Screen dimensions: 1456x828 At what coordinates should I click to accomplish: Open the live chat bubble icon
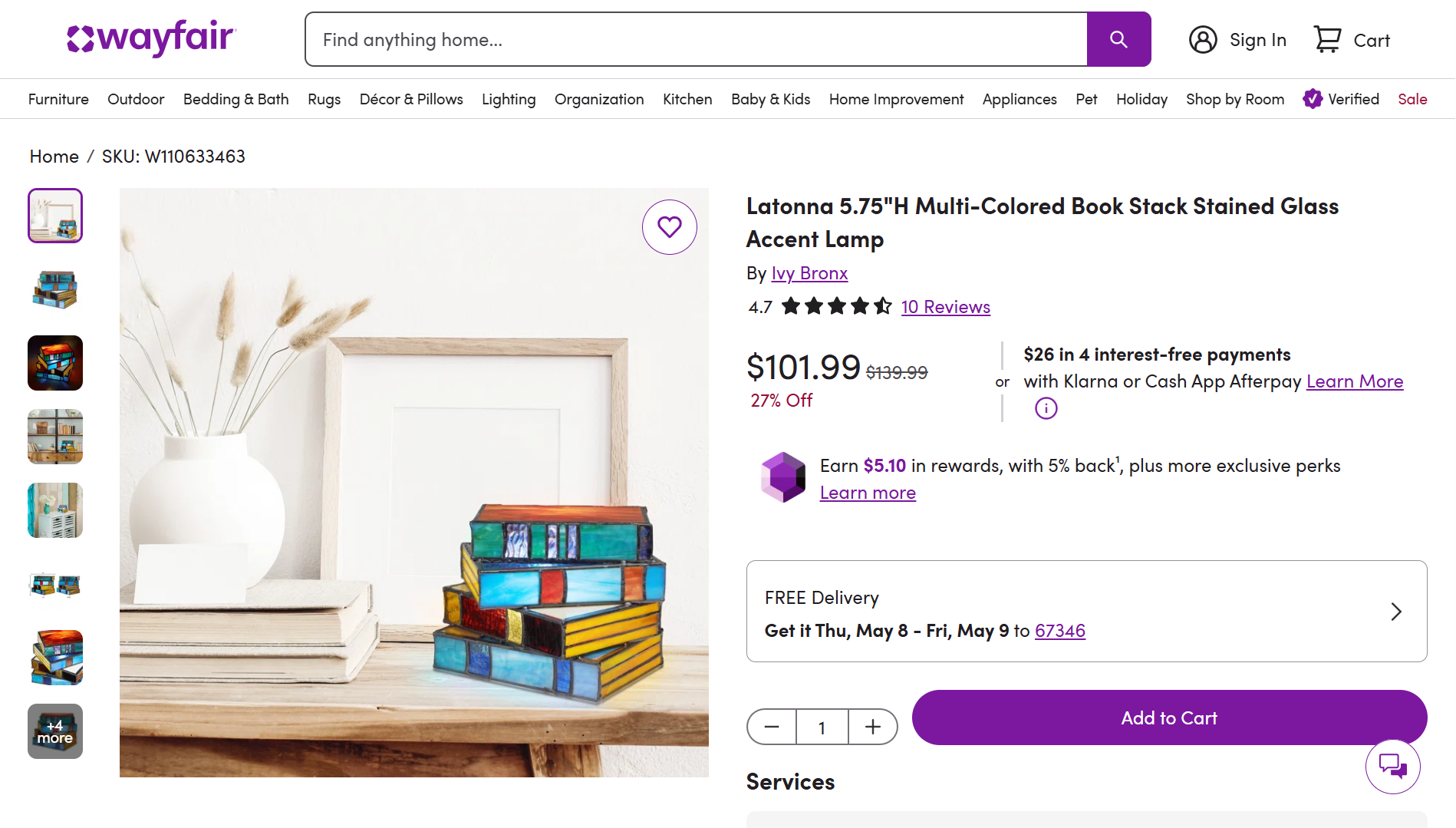tap(1392, 766)
